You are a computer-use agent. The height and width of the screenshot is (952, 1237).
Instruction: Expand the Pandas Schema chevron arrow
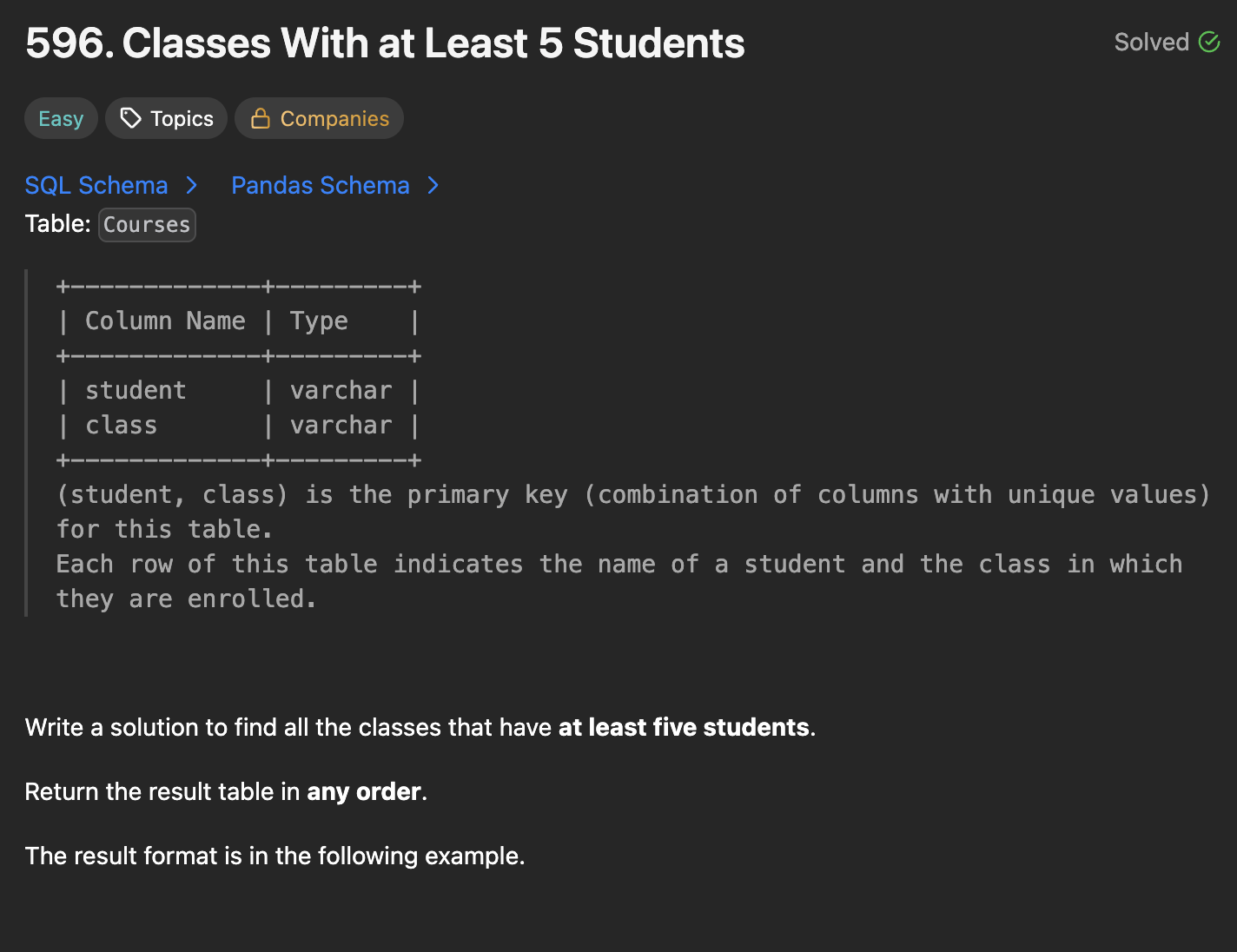point(433,185)
